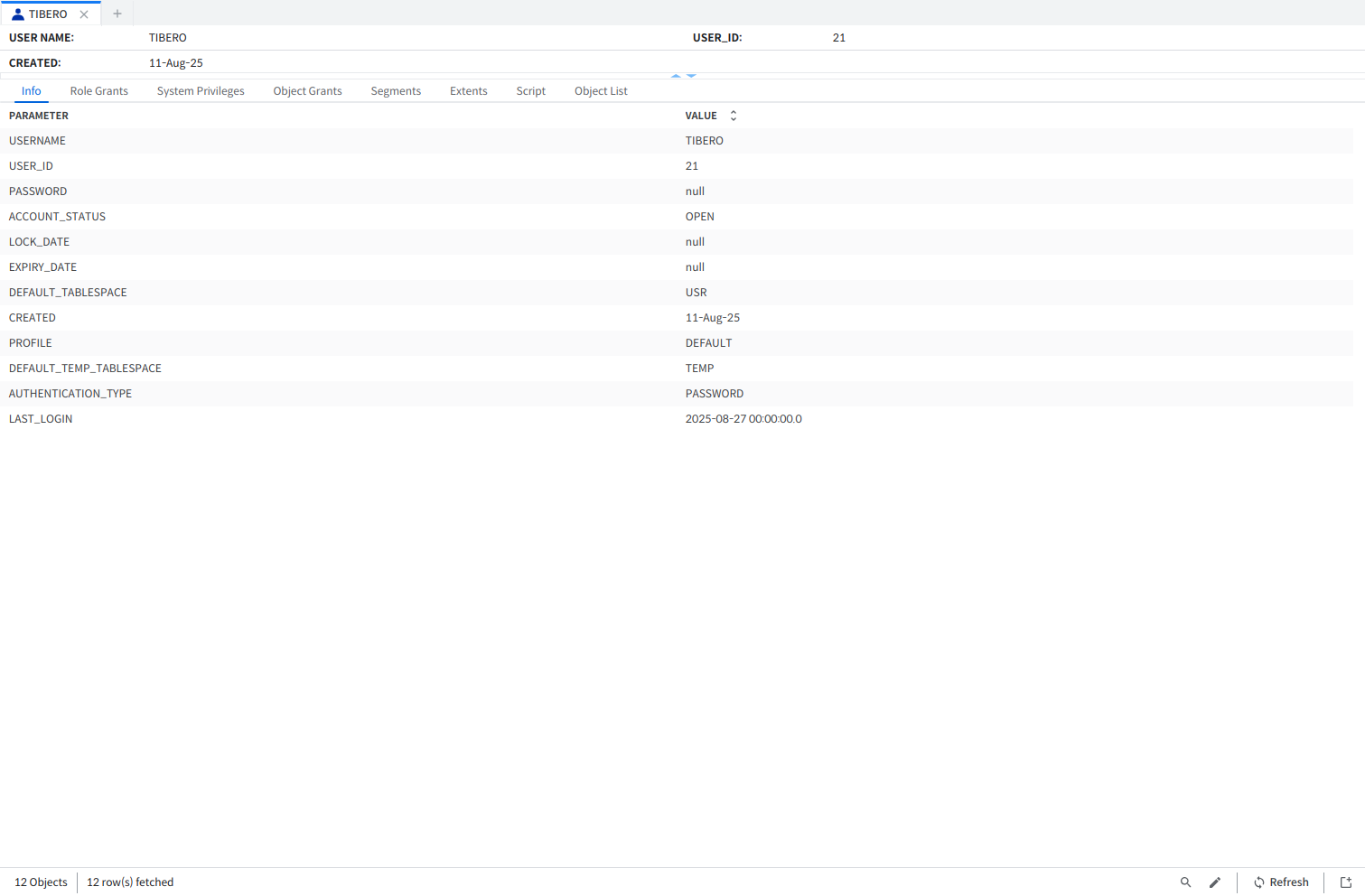Open the Object List tab
This screenshot has height=896, width=1365.
(x=601, y=91)
